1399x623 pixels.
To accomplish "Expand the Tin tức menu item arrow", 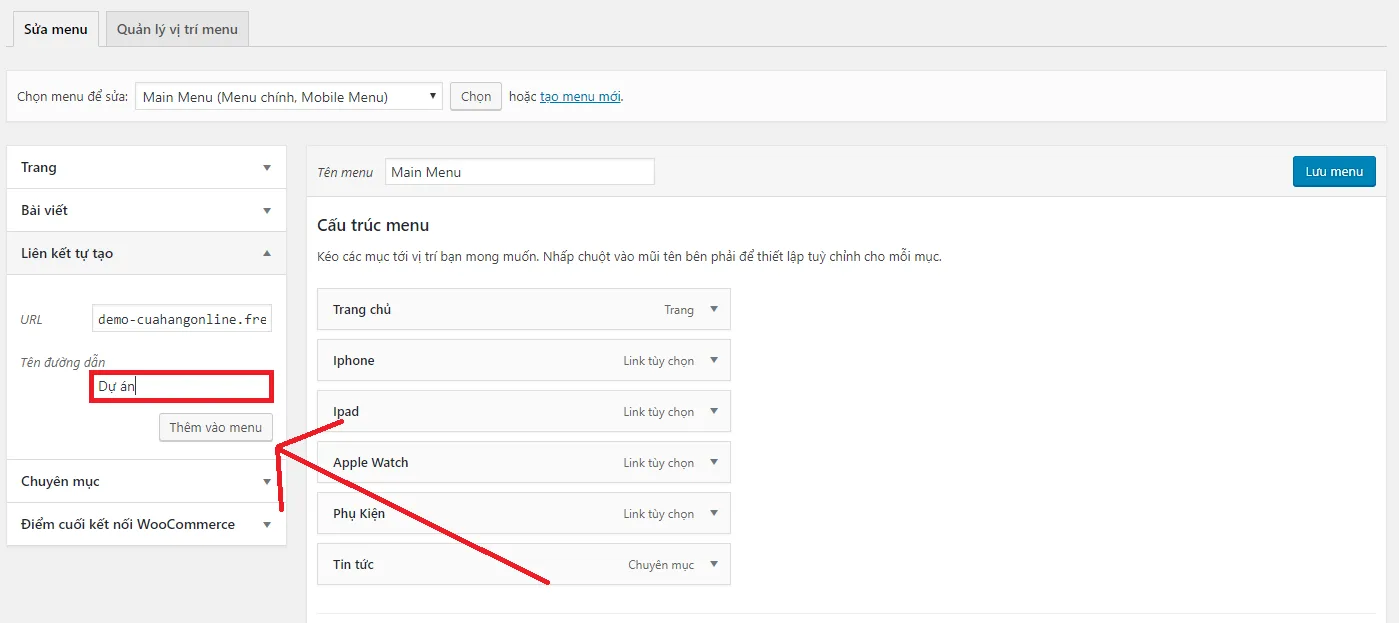I will [714, 564].
